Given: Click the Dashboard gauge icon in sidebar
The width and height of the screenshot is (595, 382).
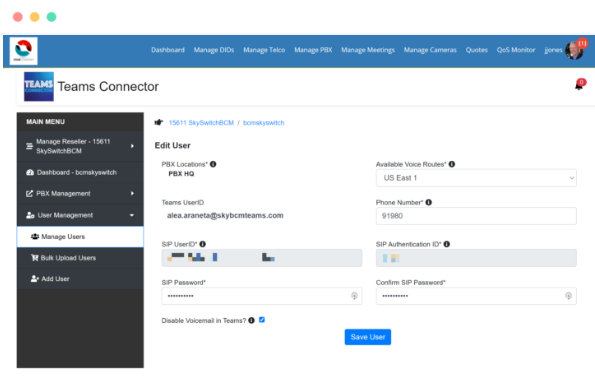Looking at the screenshot, I should pos(30,172).
